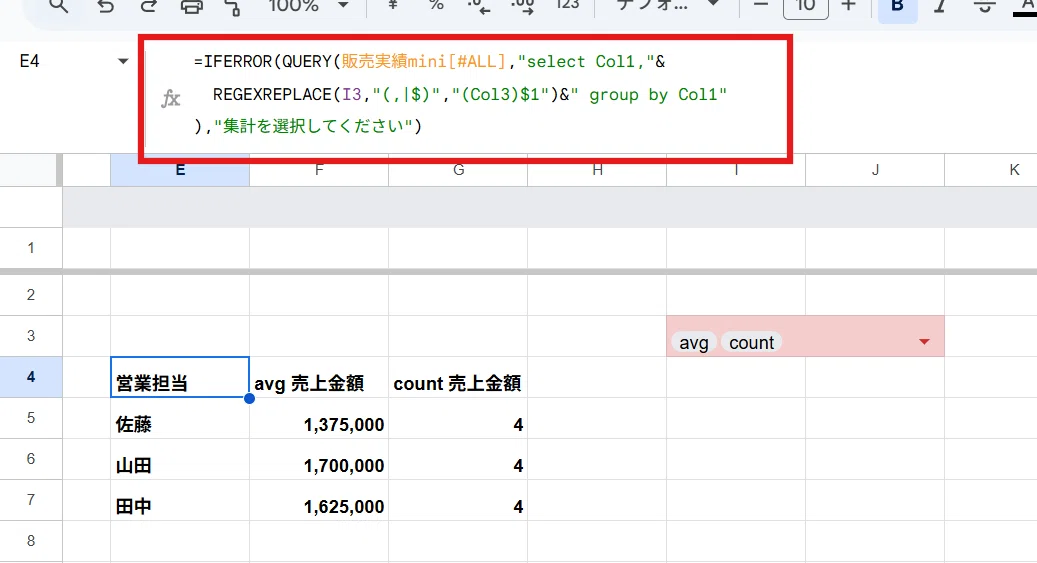Click cell containing count 売上金額
This screenshot has width=1037, height=563.
click(x=458, y=377)
